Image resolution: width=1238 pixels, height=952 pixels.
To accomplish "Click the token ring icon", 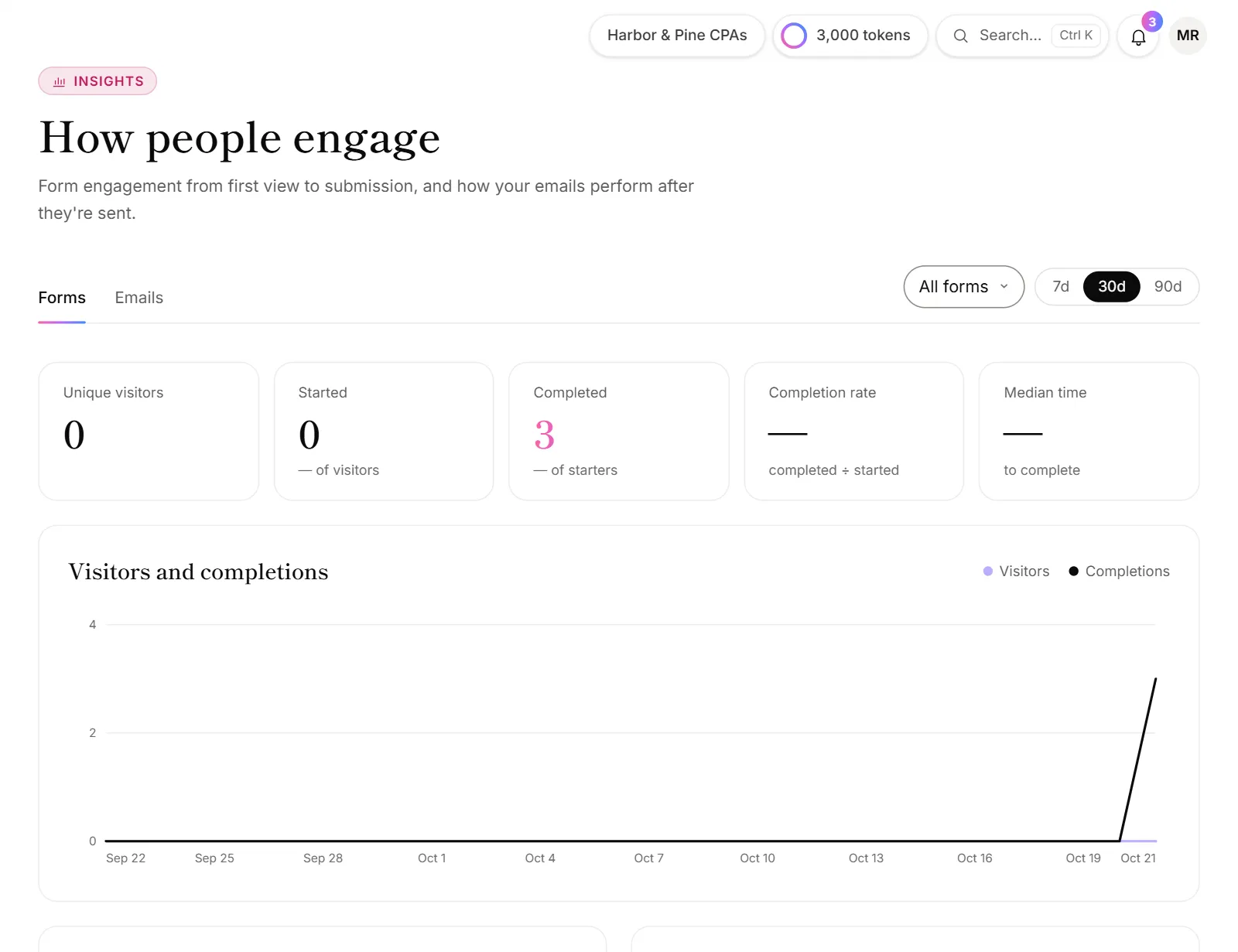I will coord(794,36).
